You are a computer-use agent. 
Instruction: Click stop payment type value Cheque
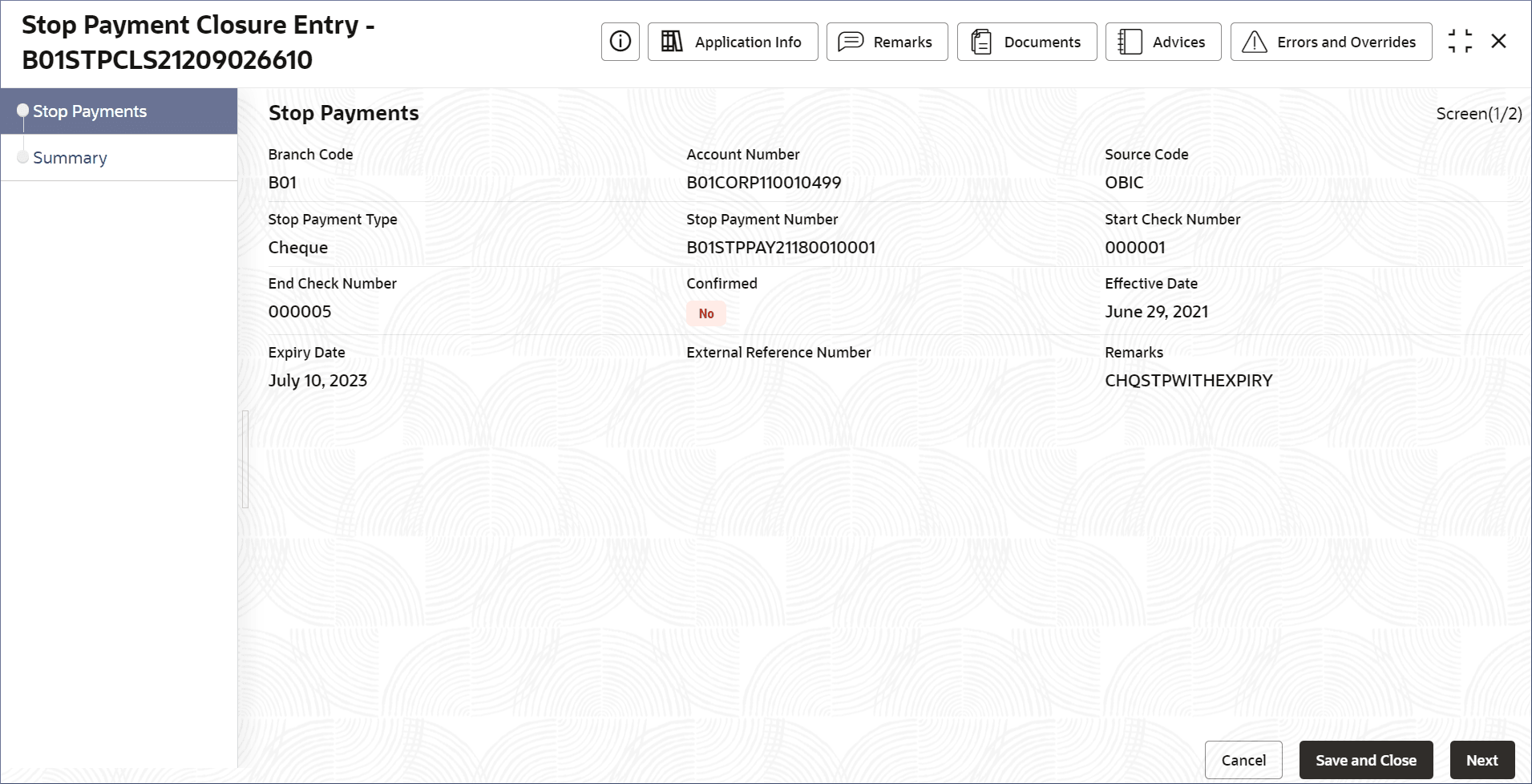coord(298,248)
